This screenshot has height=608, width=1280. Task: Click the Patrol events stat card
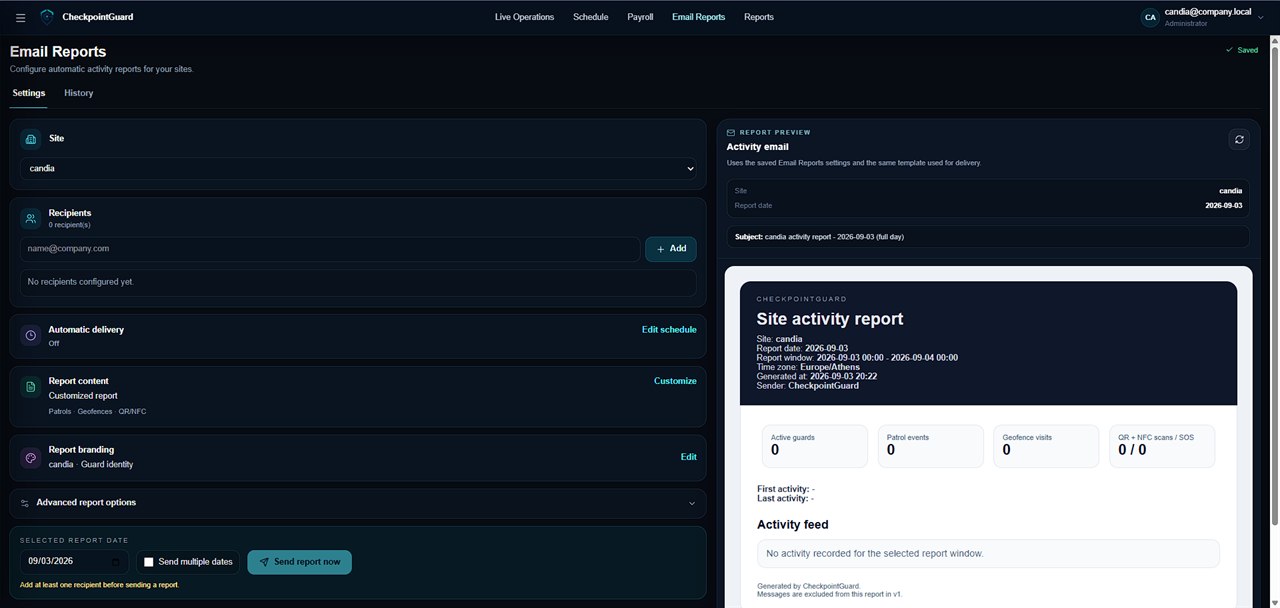(x=930, y=446)
